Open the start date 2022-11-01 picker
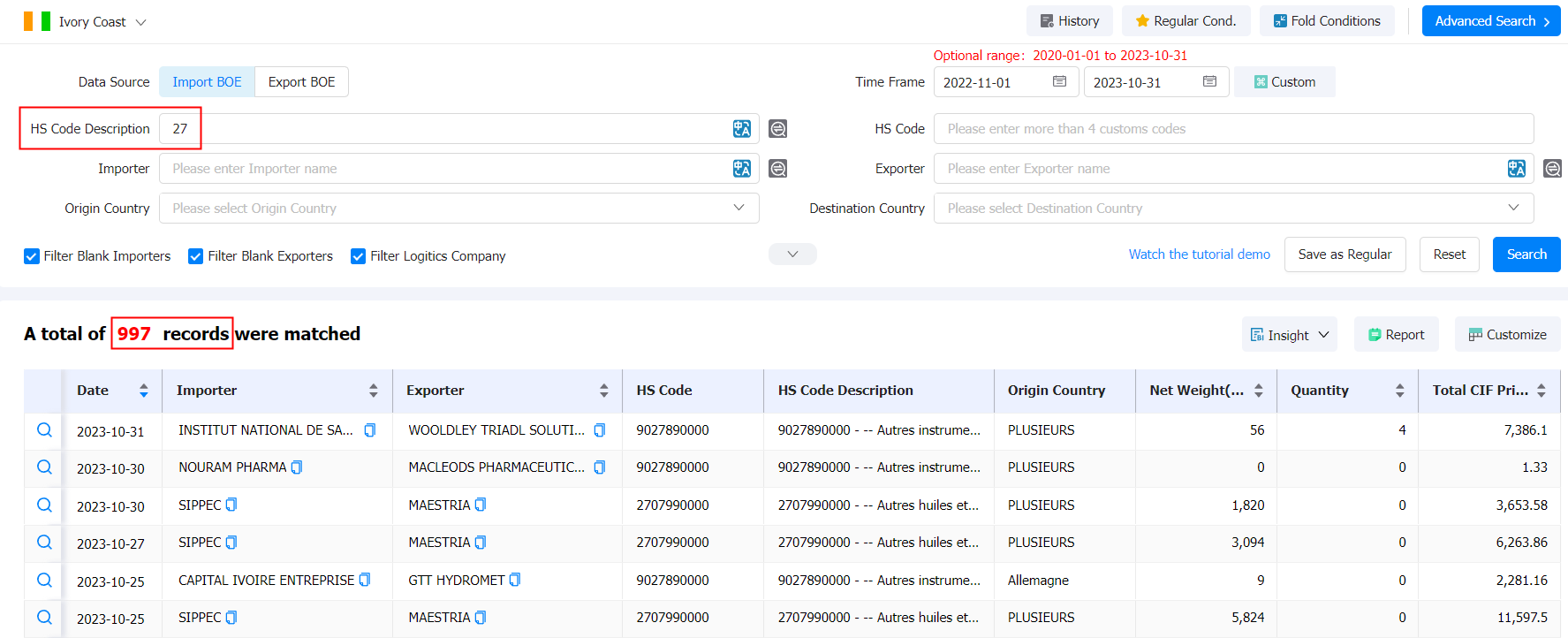Image resolution: width=1568 pixels, height=638 pixels. (x=1005, y=82)
